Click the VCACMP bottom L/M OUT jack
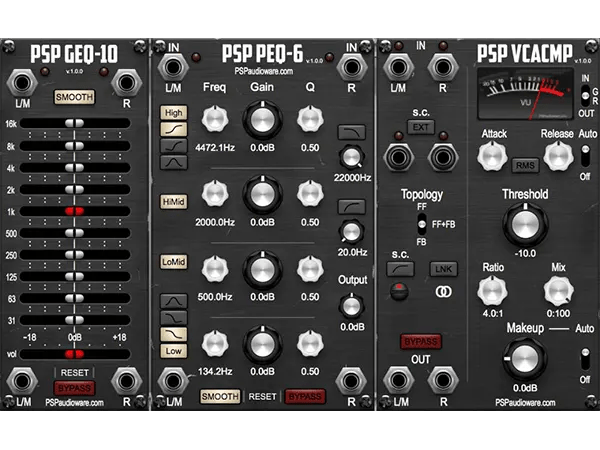 click(398, 380)
